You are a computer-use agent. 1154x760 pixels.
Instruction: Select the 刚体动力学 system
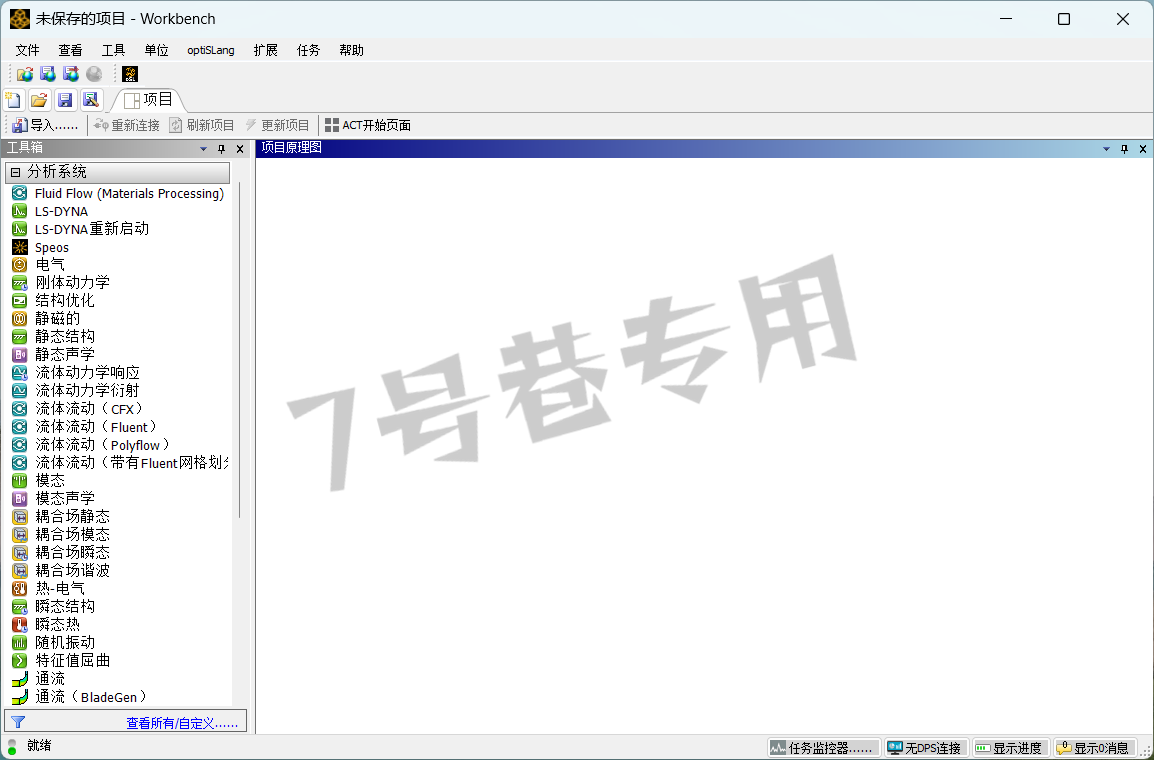(x=61, y=283)
